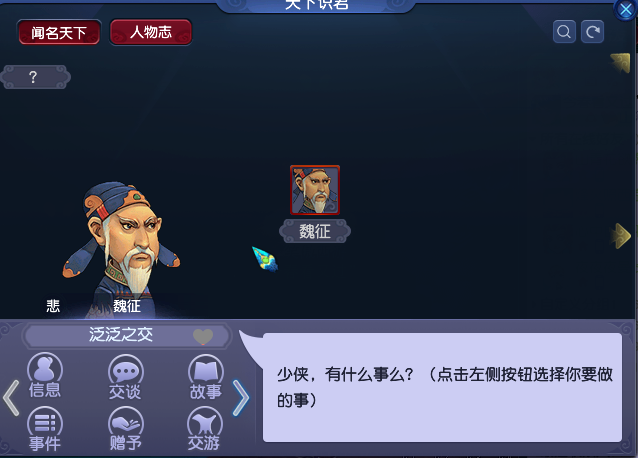Open the 信息 info icon
Screen dimensions: 638x458
coord(45,375)
